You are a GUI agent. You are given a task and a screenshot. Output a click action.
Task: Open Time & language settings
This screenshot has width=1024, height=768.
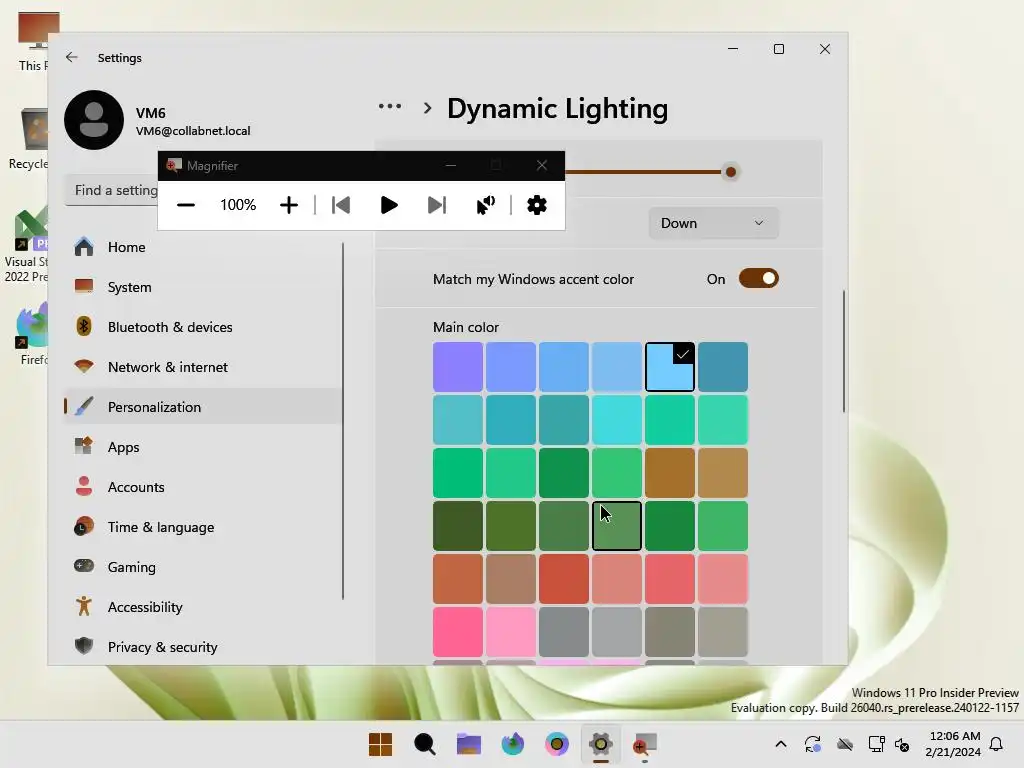coord(202,527)
